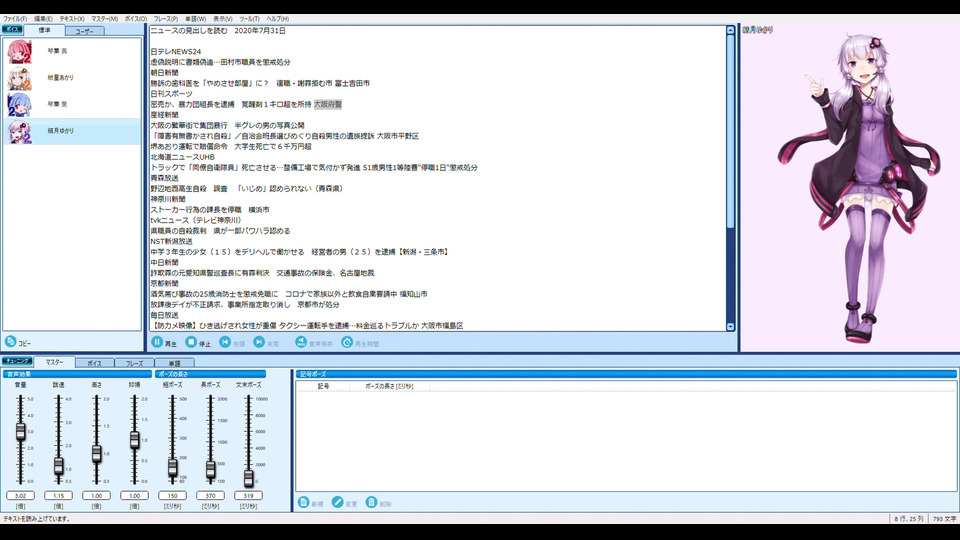Image resolution: width=960 pixels, height=540 pixels.
Task: Jump to start with the 先頭 icon
Action: pos(225,342)
